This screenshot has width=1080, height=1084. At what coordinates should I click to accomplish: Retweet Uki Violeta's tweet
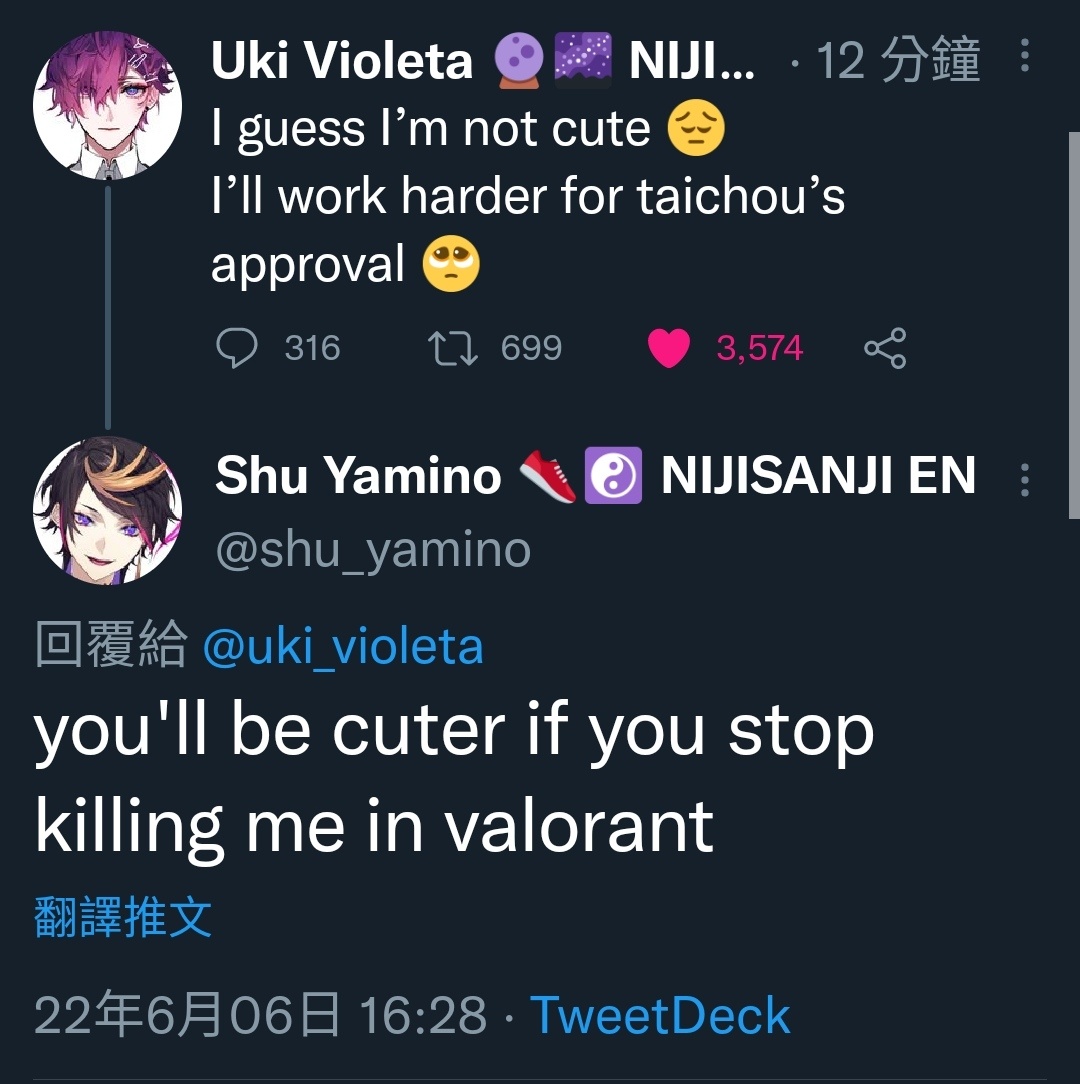(x=453, y=348)
